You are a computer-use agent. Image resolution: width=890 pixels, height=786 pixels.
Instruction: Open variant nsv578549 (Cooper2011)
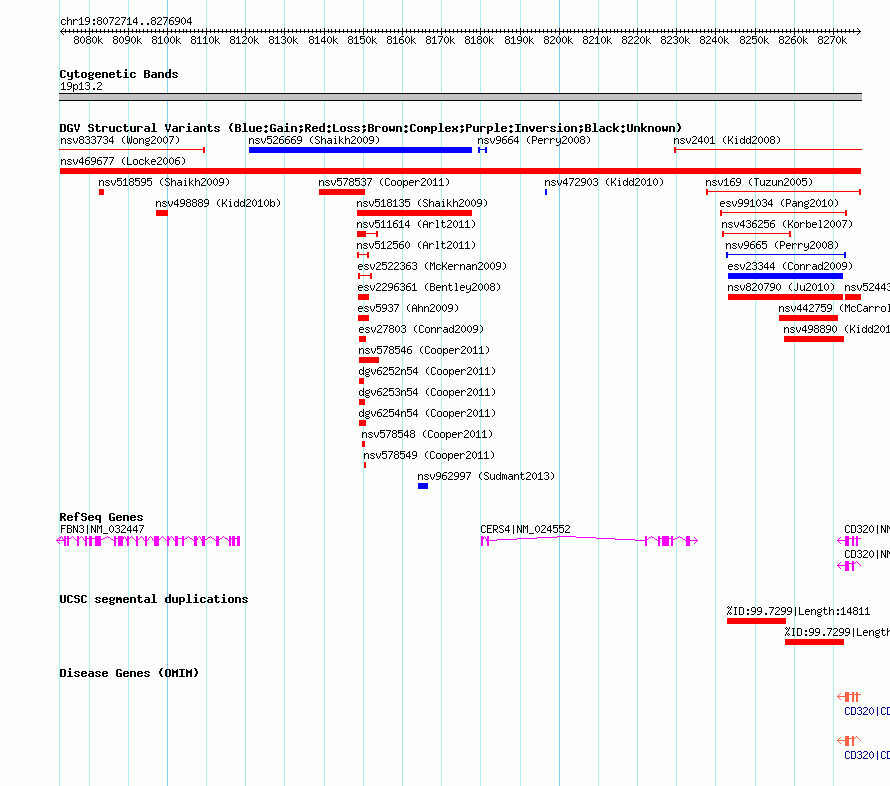click(429, 455)
